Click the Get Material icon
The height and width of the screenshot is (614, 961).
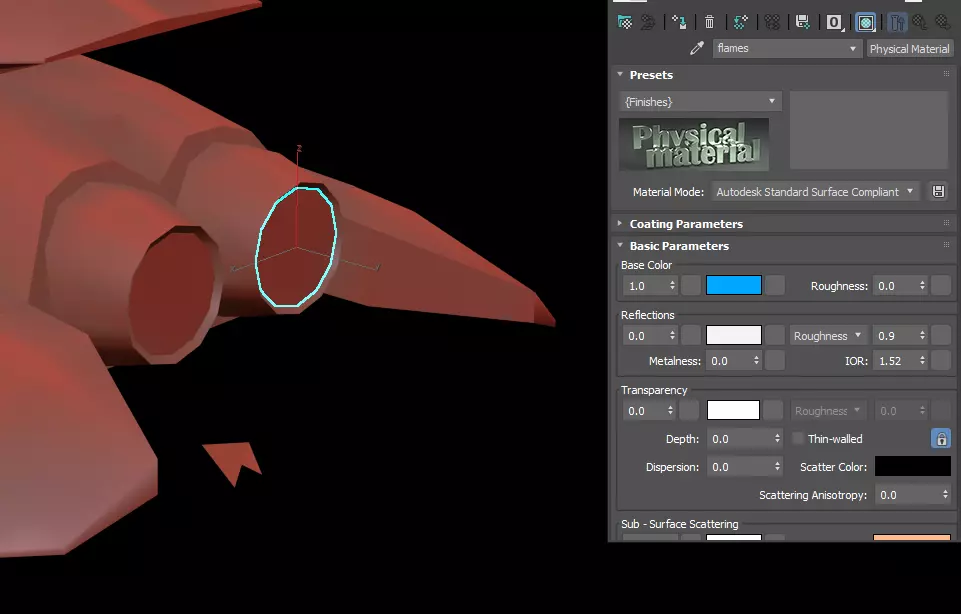(625, 22)
